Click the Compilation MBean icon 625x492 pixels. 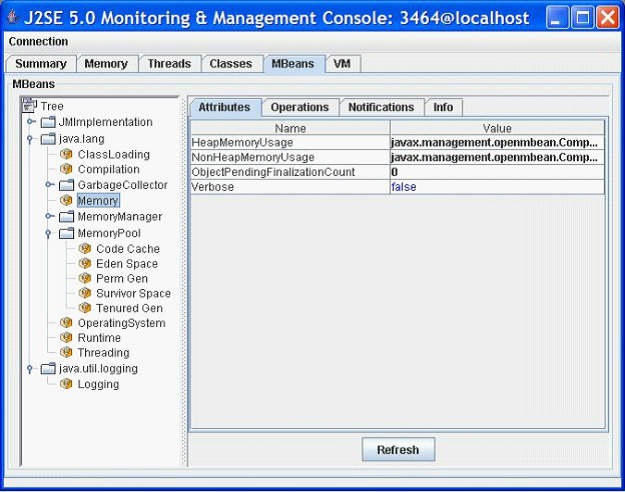[x=66, y=169]
